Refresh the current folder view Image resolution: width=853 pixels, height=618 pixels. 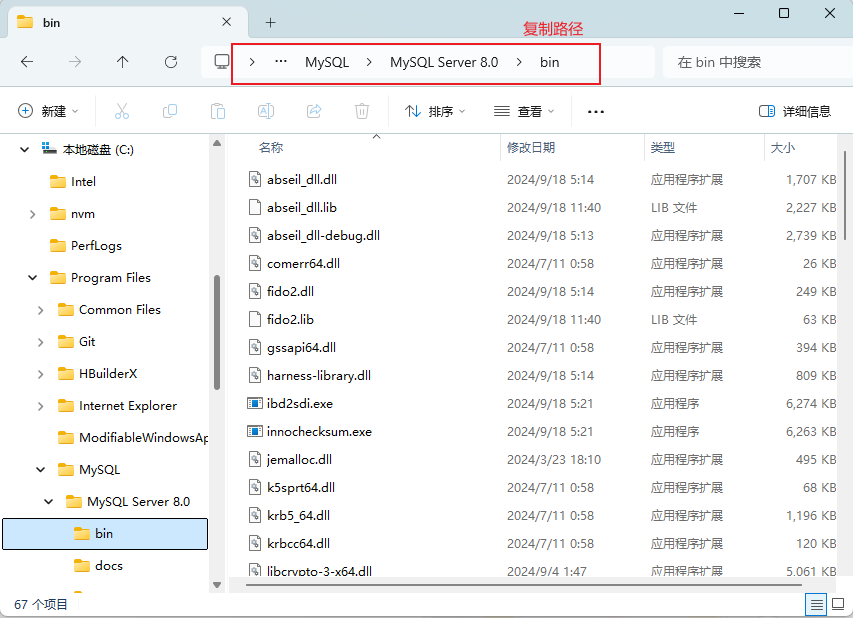coord(170,62)
